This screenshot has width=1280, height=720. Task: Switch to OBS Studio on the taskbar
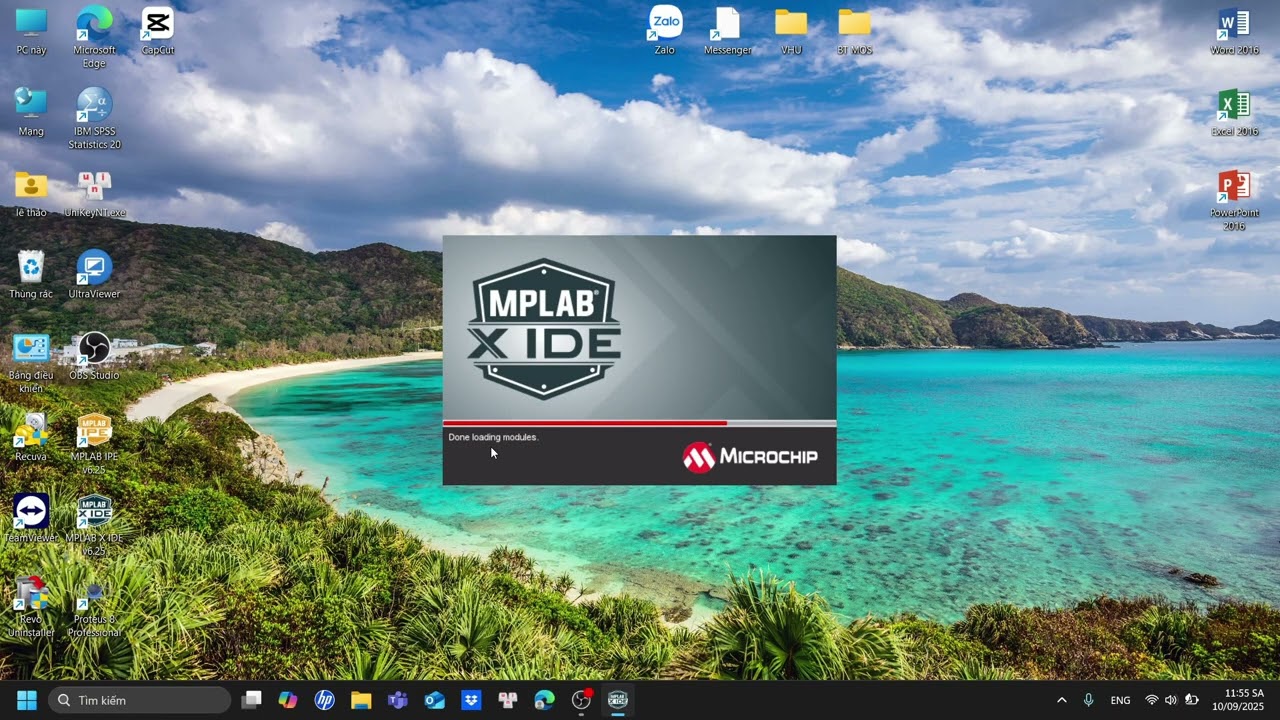coord(581,700)
